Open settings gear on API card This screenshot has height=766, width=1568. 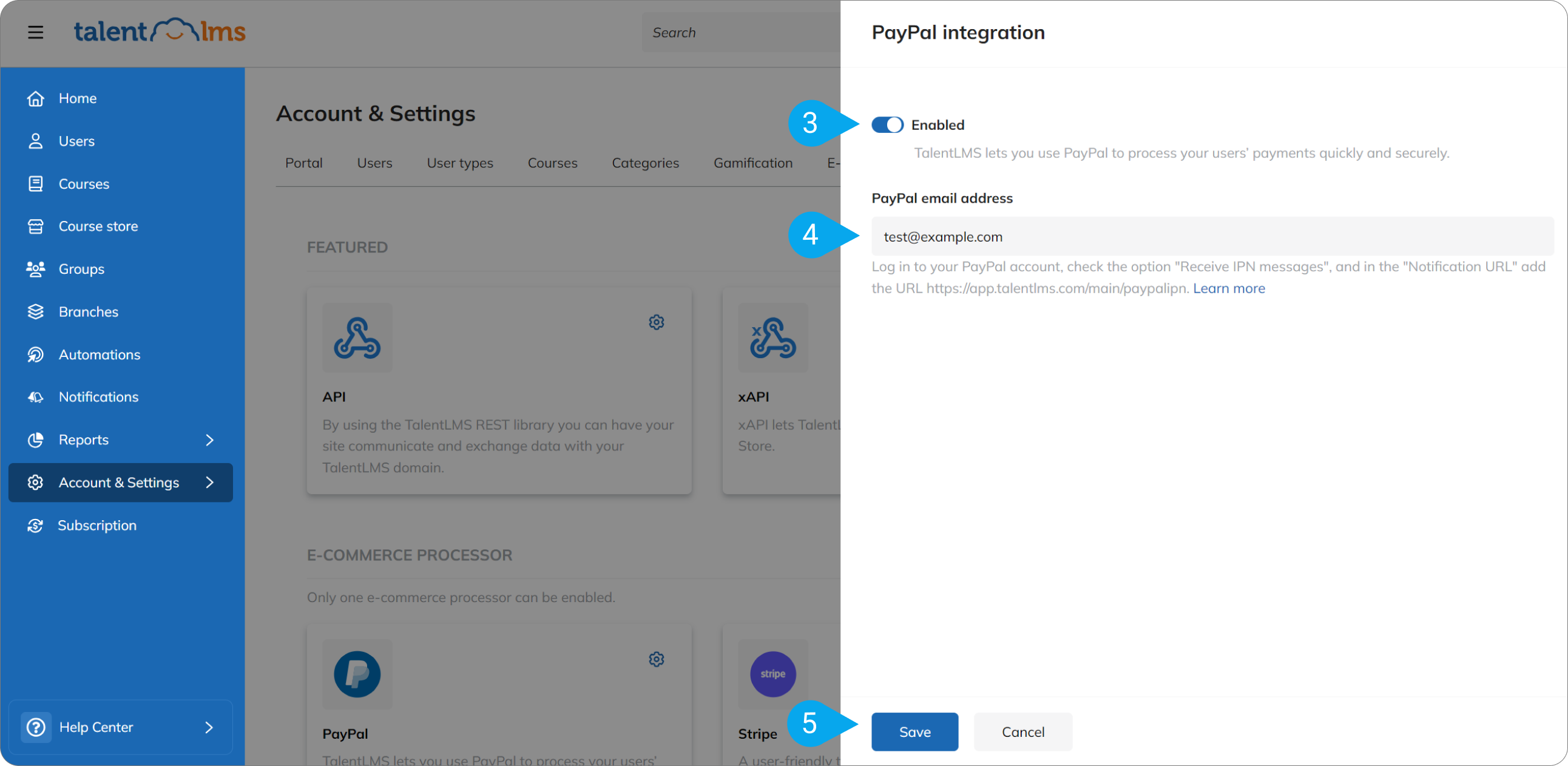pos(656,322)
